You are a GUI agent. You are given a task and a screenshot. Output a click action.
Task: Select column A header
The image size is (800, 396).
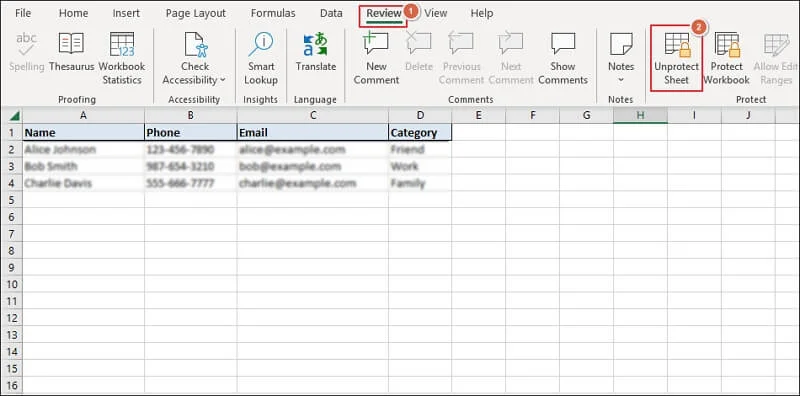(83, 116)
